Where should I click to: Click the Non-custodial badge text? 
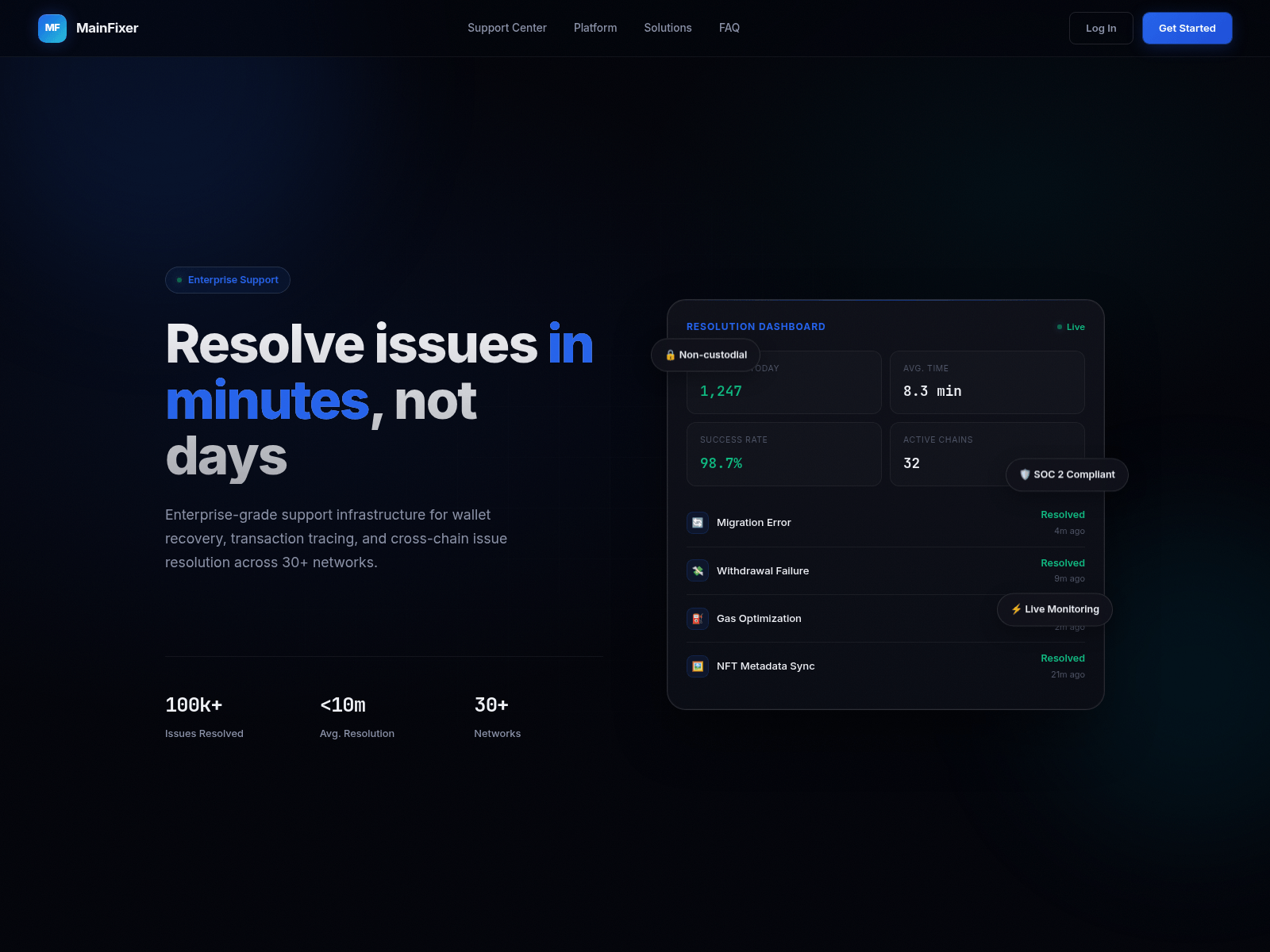pyautogui.click(x=713, y=355)
